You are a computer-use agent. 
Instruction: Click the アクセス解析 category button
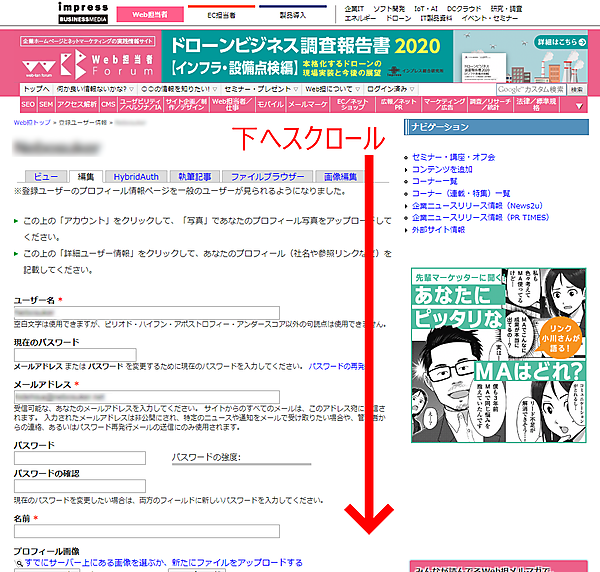click(x=77, y=104)
